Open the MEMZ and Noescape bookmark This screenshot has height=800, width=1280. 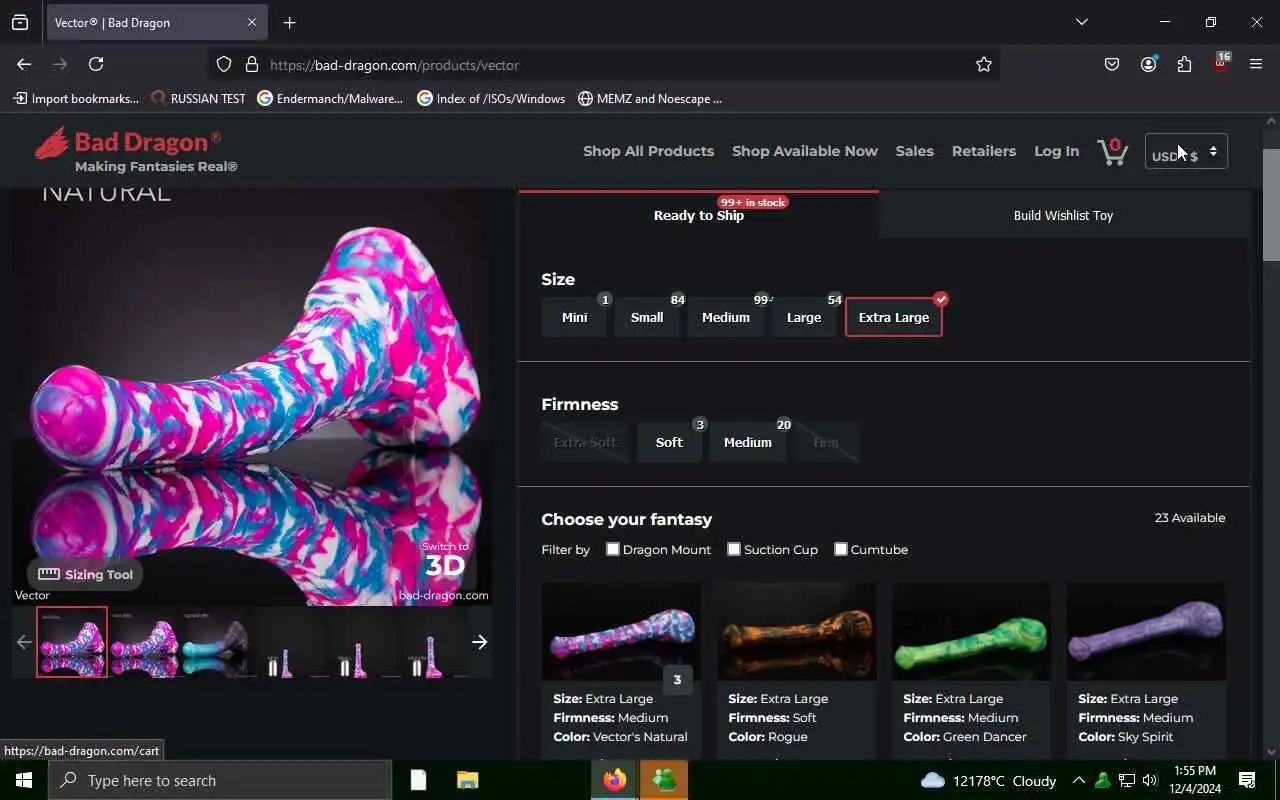[x=650, y=98]
